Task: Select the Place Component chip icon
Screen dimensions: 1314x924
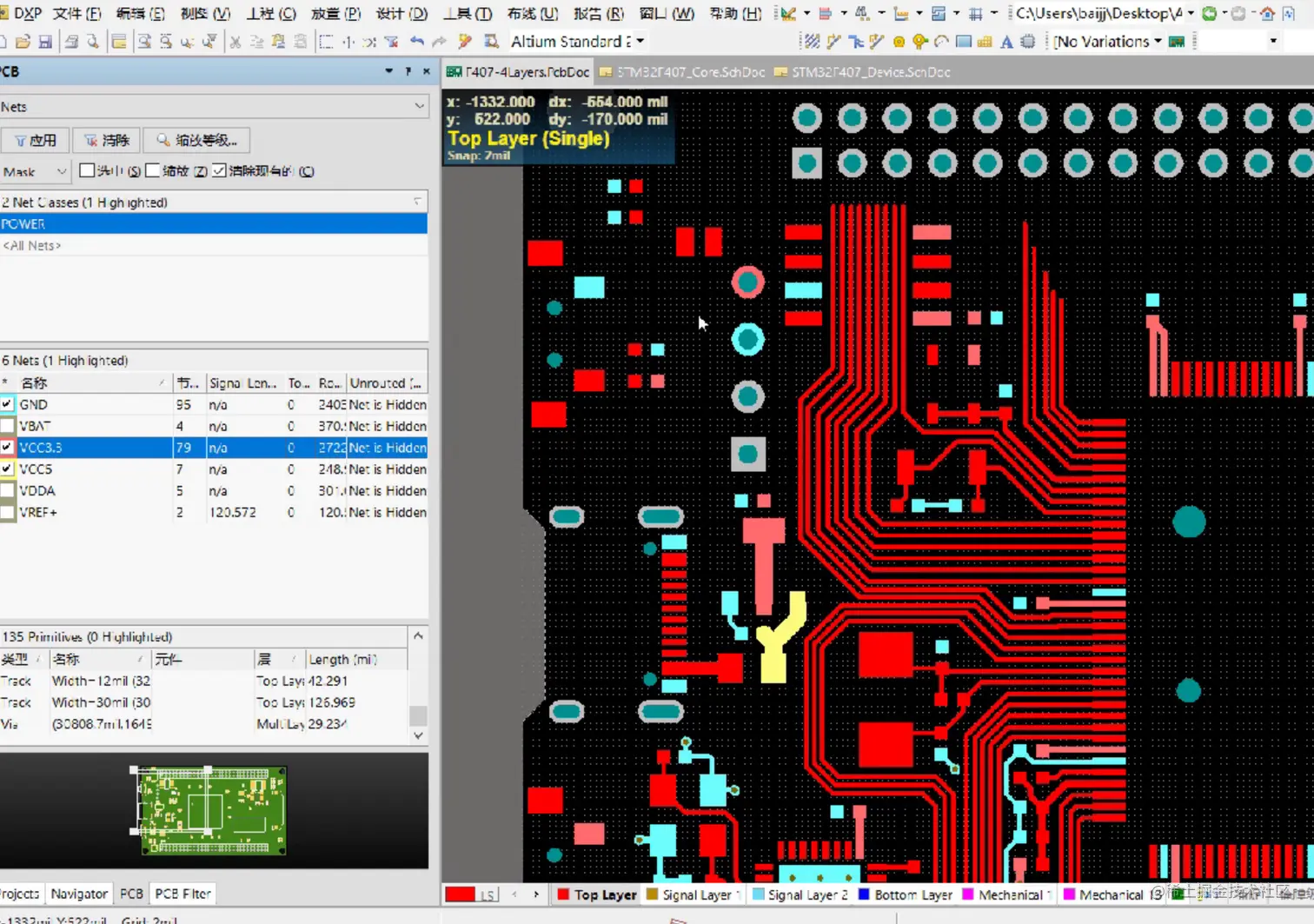Action: click(x=1028, y=42)
